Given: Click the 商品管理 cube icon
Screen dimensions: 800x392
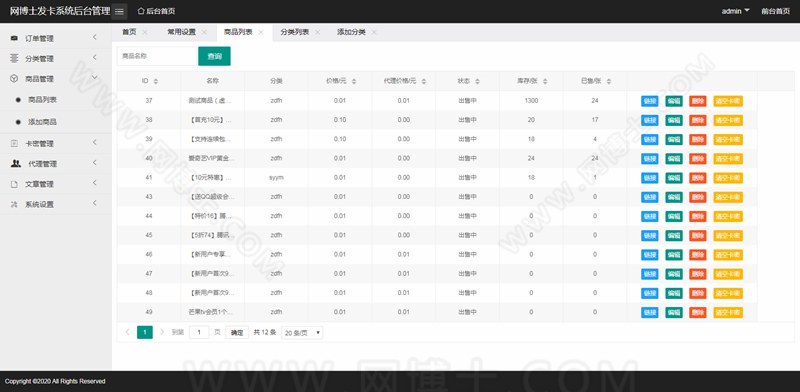Looking at the screenshot, I should [x=14, y=79].
